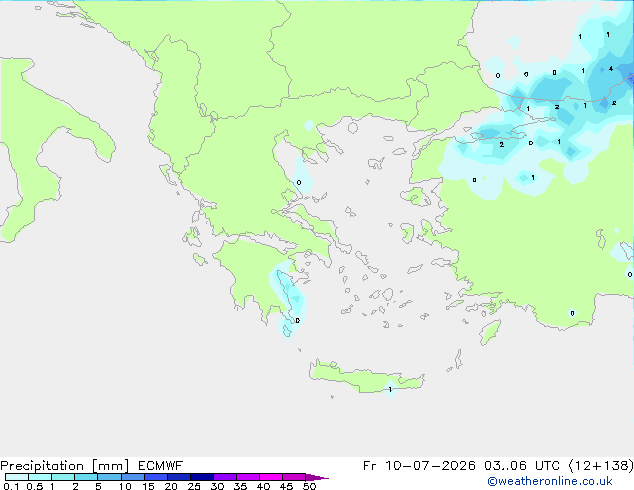Select the 15 mm legend color box
Image resolution: width=634 pixels, height=490 pixels.
point(155,477)
